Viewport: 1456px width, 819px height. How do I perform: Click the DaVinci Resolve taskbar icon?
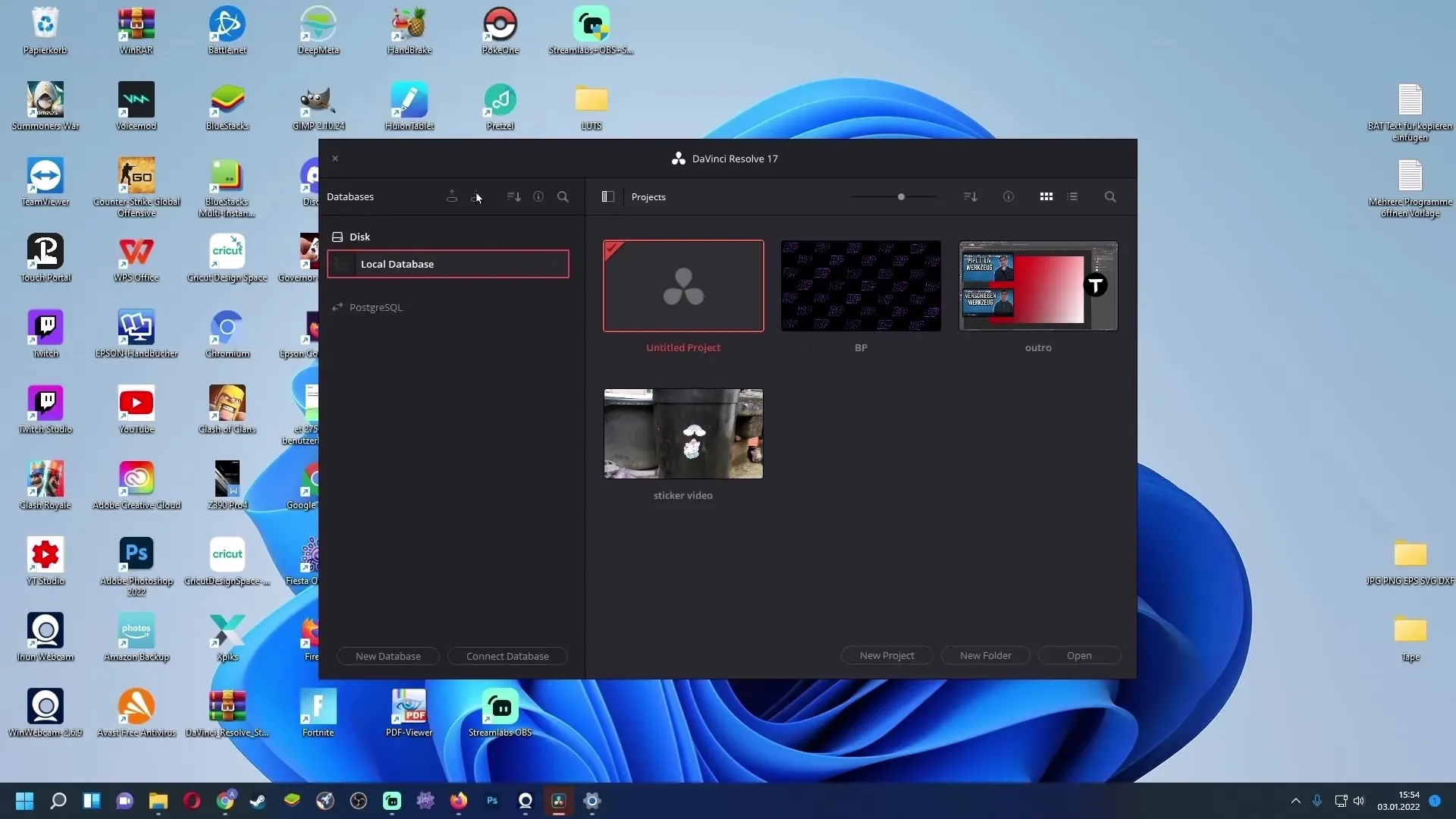click(559, 801)
